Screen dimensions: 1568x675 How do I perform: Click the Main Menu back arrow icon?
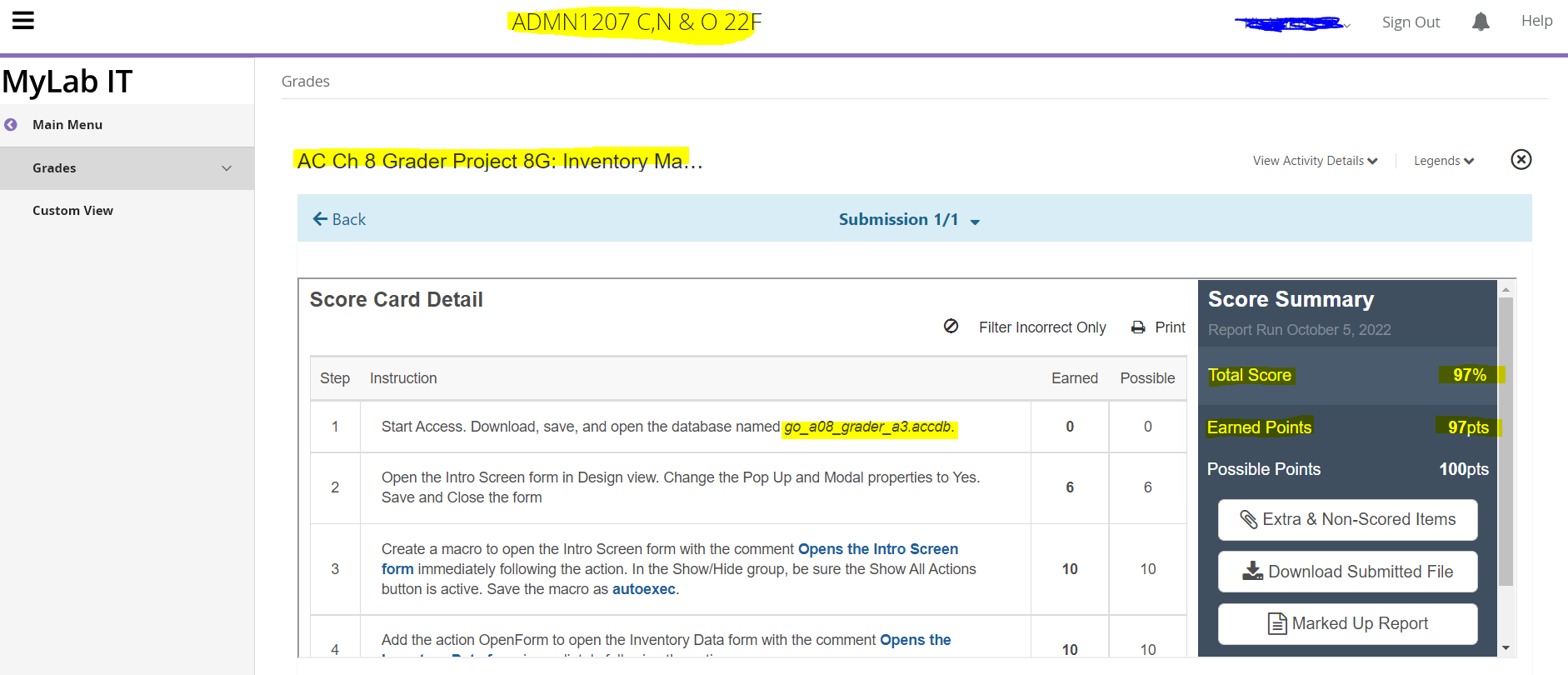point(11,125)
